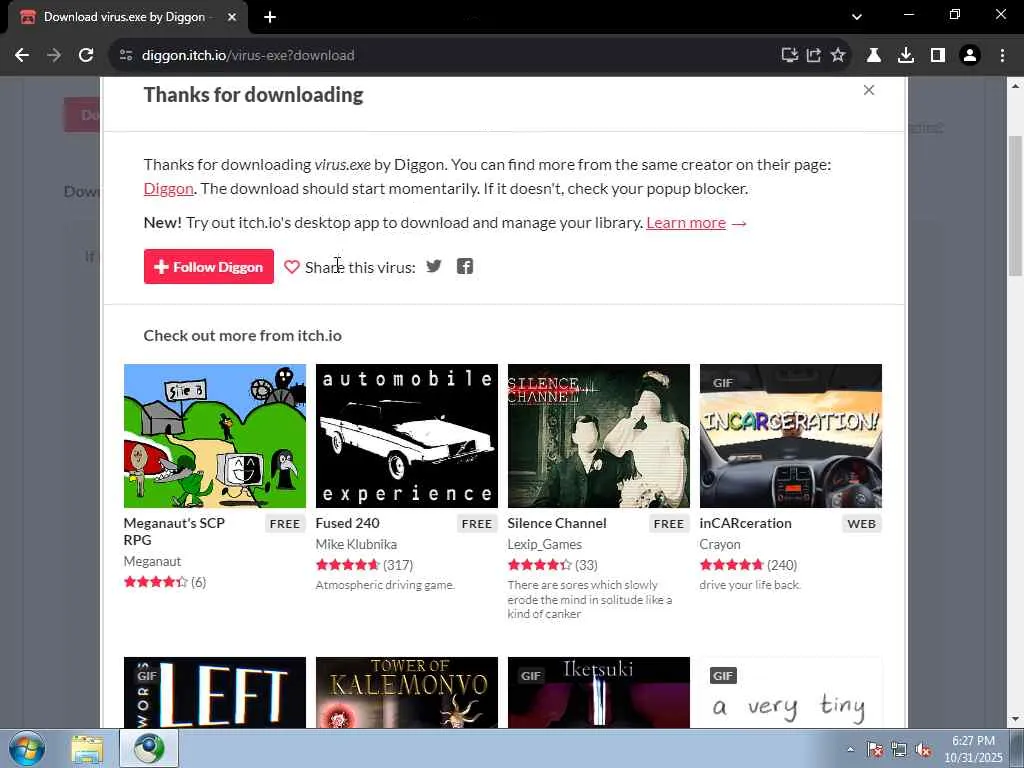Viewport: 1024px width, 768px height.
Task: Open author Lexip_Games' page
Action: (x=545, y=544)
